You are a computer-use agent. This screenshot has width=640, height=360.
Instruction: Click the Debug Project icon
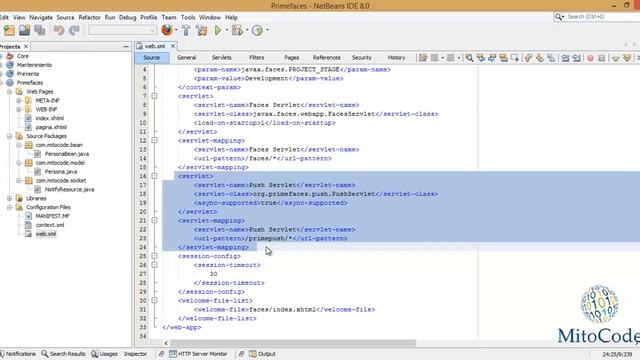tap(237, 30)
